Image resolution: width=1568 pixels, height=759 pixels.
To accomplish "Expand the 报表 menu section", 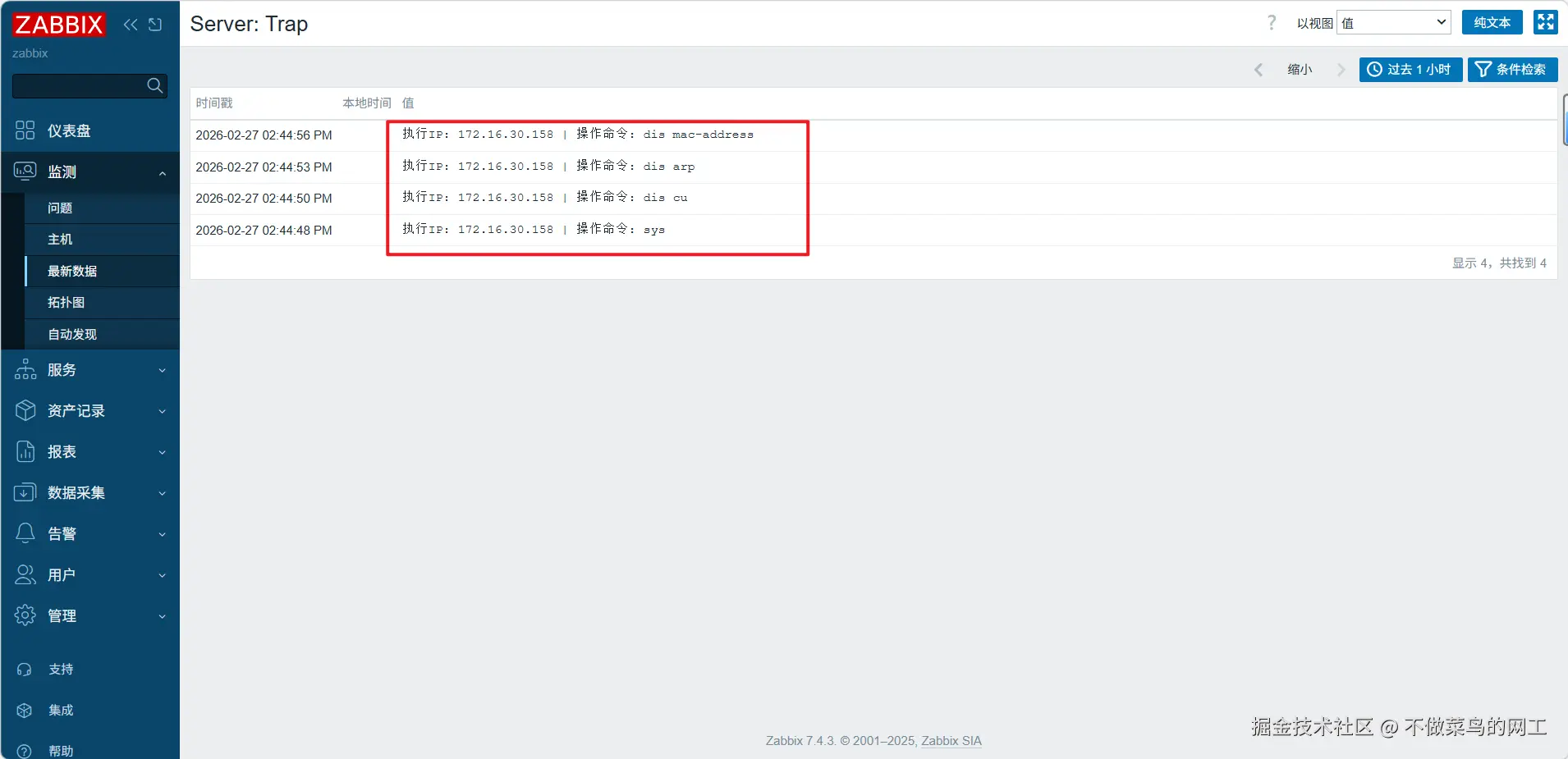I will point(163,452).
